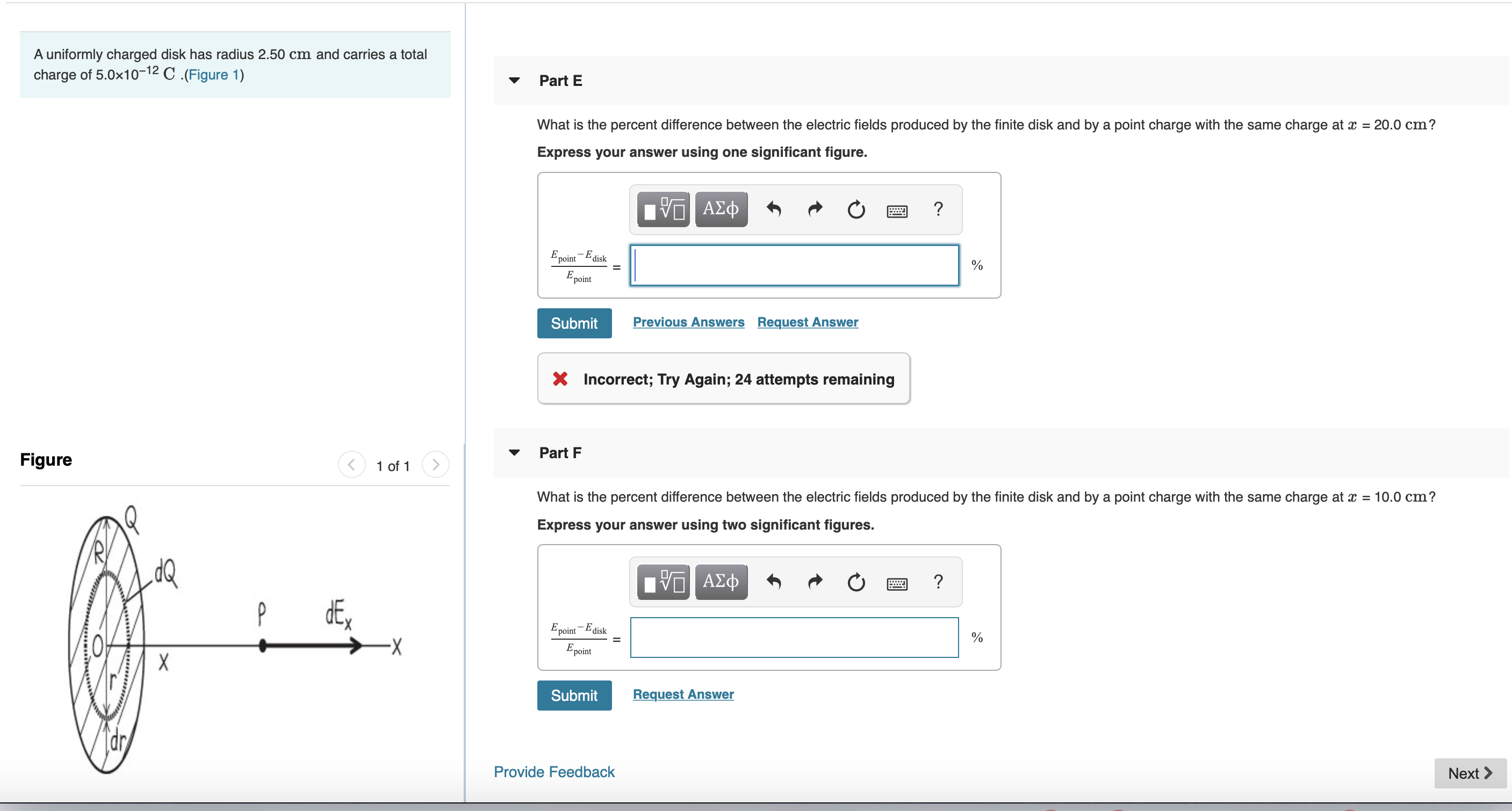Collapse the Part F section
This screenshot has height=811, width=1512.
click(x=514, y=452)
